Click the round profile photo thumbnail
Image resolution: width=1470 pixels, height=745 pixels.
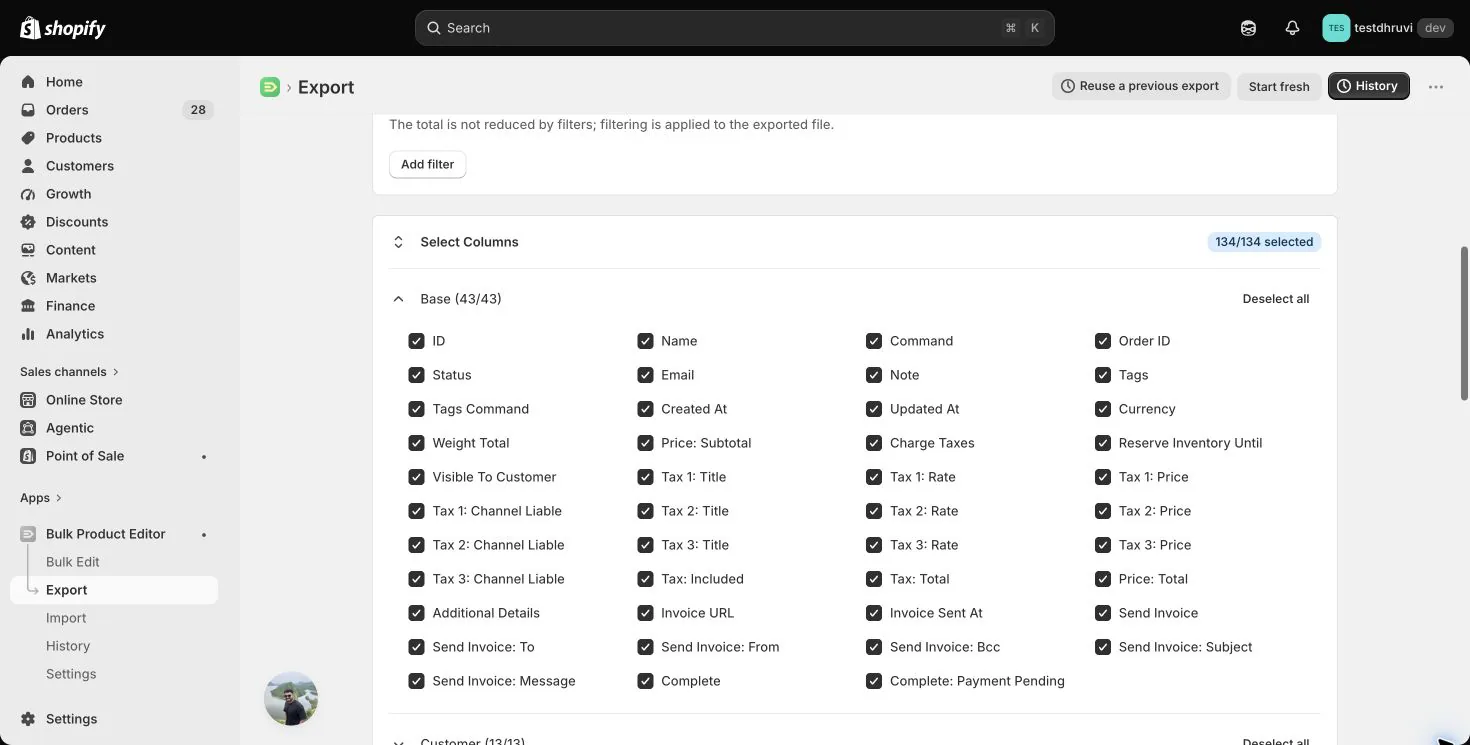pos(291,699)
